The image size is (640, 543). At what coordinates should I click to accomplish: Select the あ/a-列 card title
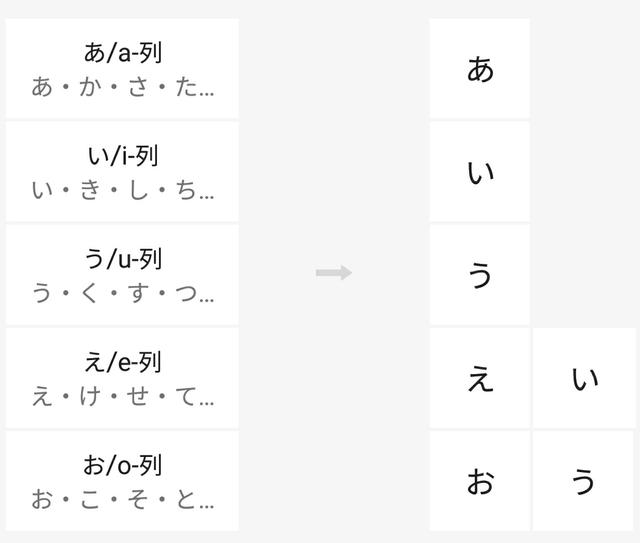[x=122, y=52]
